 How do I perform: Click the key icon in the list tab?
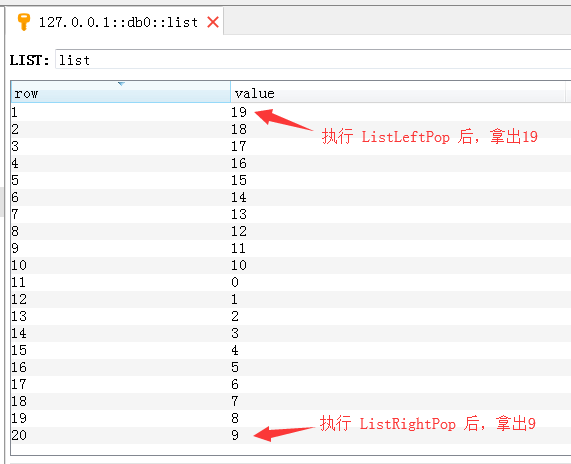click(x=24, y=22)
